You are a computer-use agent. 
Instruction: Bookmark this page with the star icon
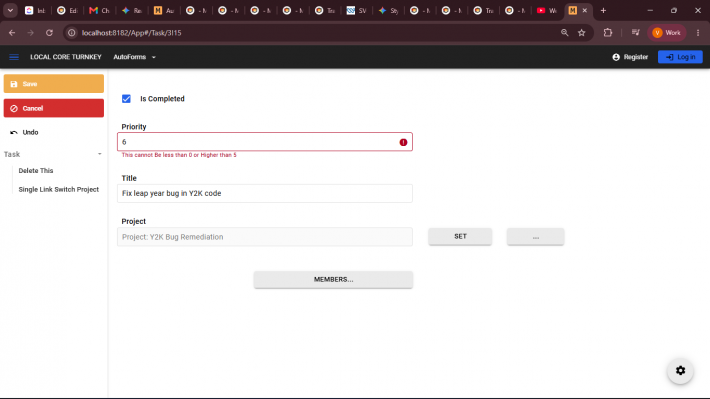(582, 33)
